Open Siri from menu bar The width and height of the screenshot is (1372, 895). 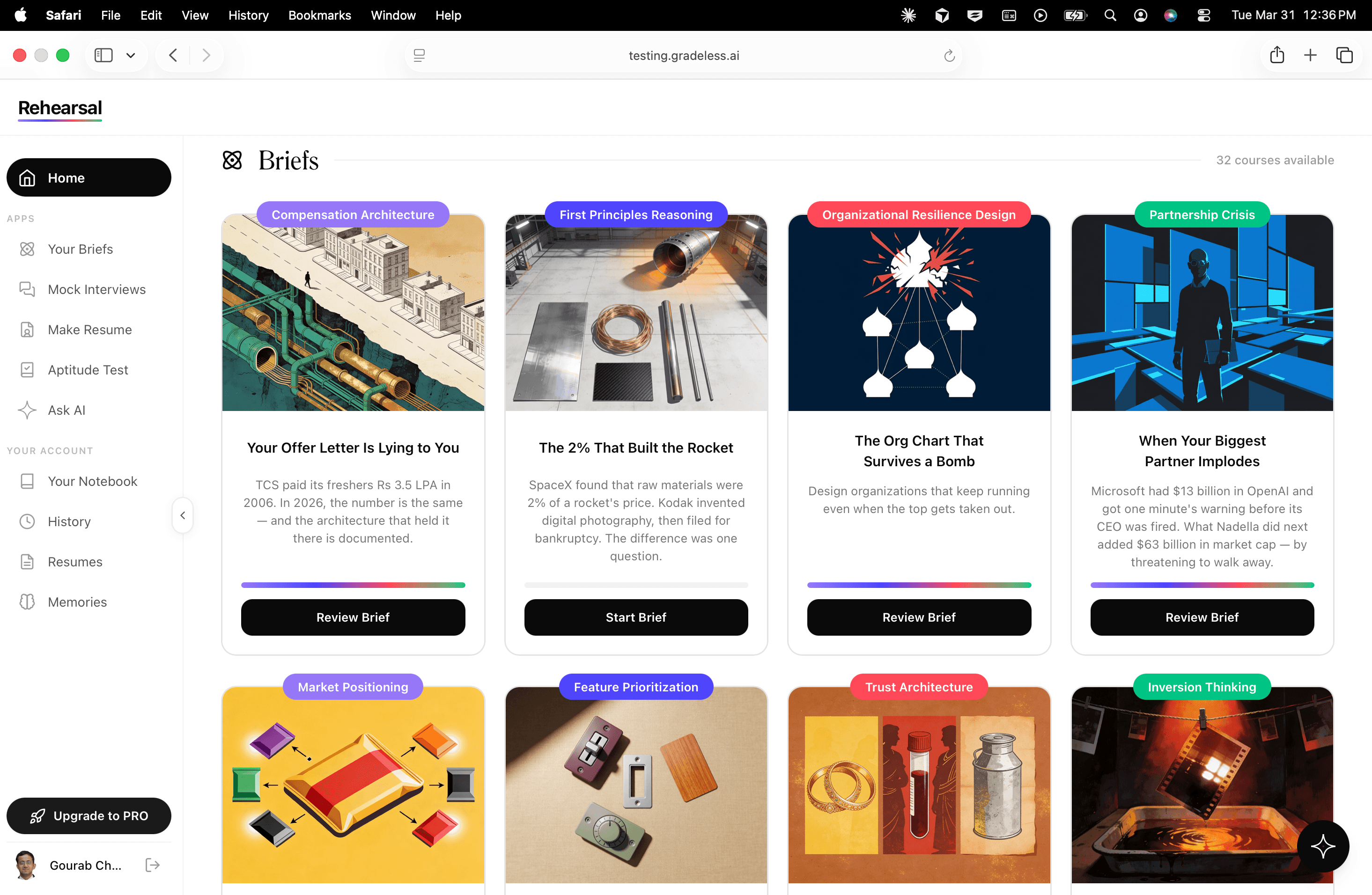click(1170, 15)
